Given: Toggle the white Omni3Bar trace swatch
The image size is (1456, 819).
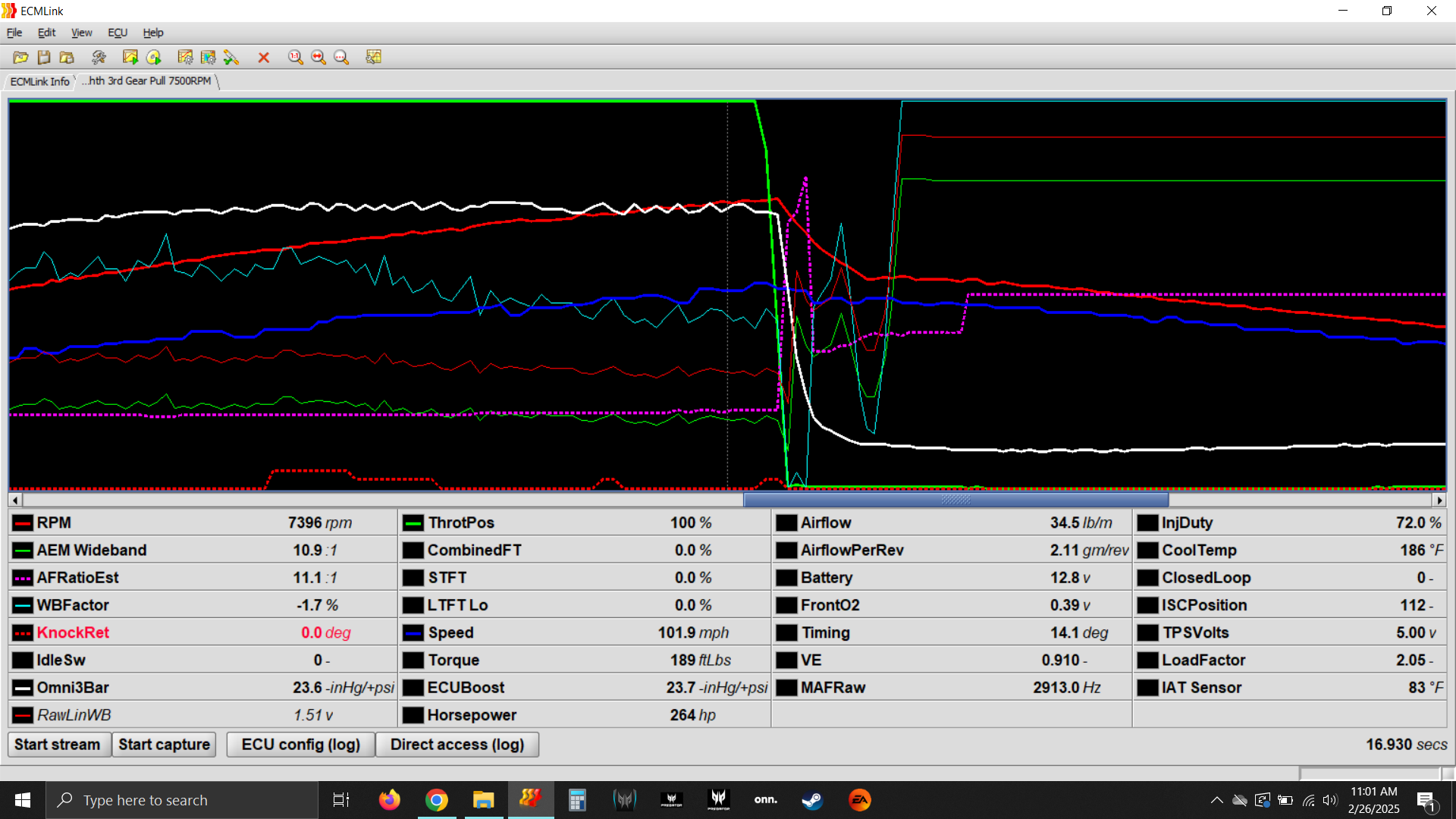Looking at the screenshot, I should (x=23, y=688).
